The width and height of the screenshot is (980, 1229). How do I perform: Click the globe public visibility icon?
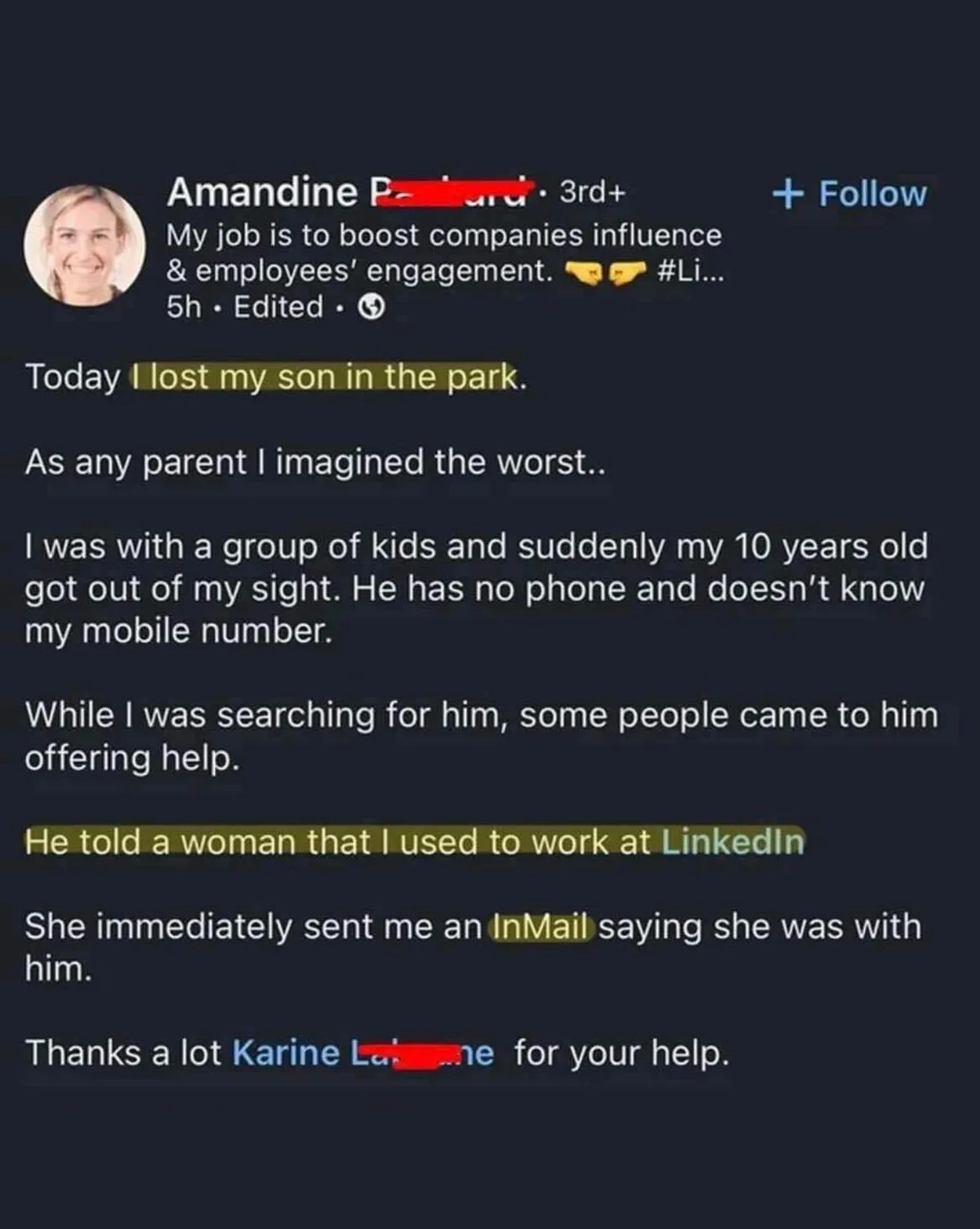(372, 308)
